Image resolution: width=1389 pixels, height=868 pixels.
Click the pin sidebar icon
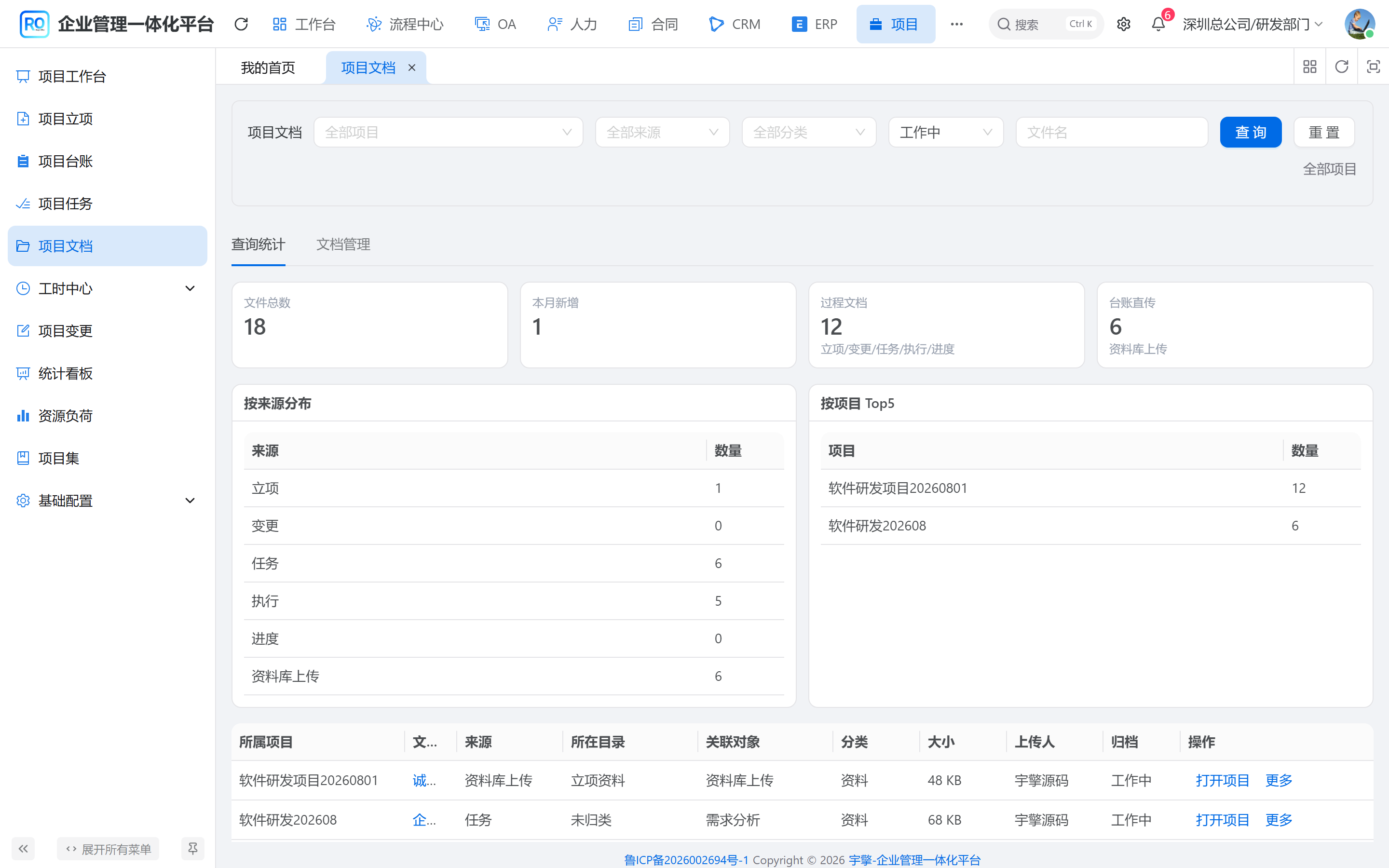click(x=193, y=849)
